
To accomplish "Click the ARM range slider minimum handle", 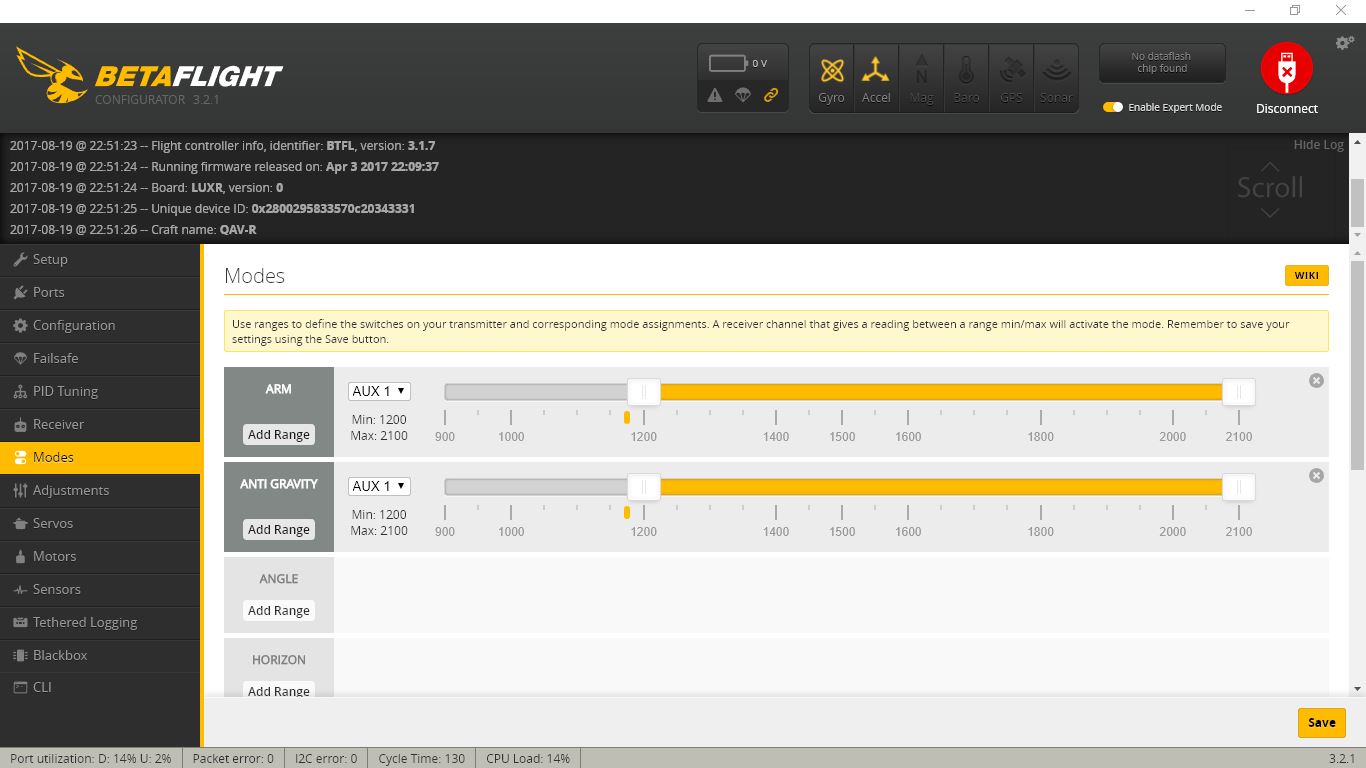I will (644, 392).
